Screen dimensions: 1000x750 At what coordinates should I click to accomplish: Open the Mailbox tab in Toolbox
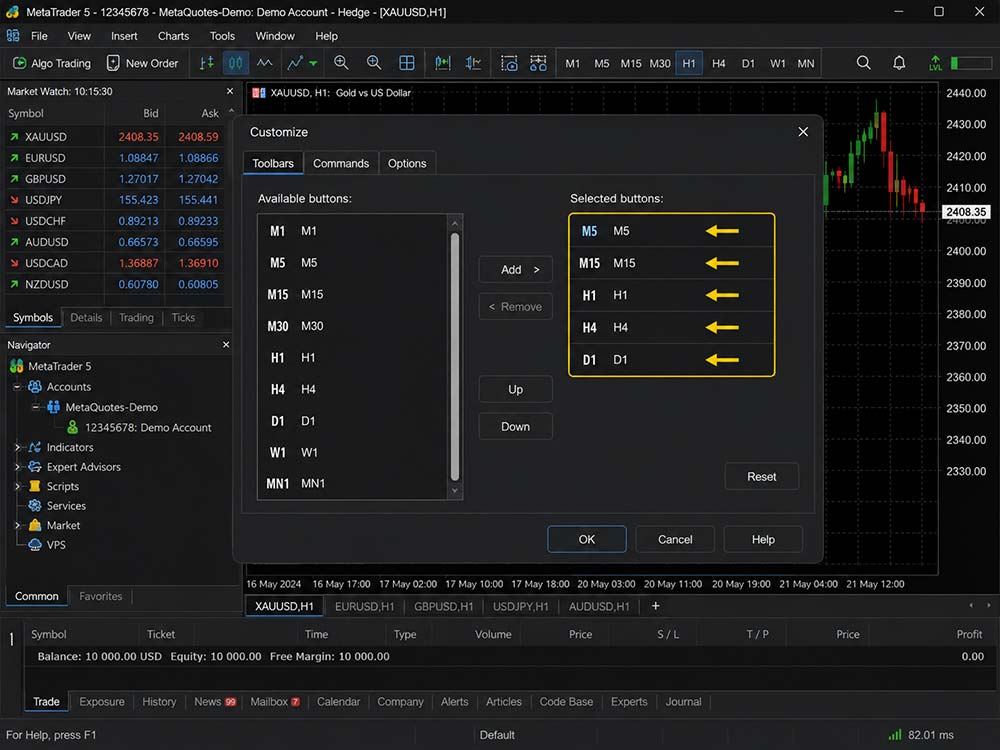click(275, 702)
